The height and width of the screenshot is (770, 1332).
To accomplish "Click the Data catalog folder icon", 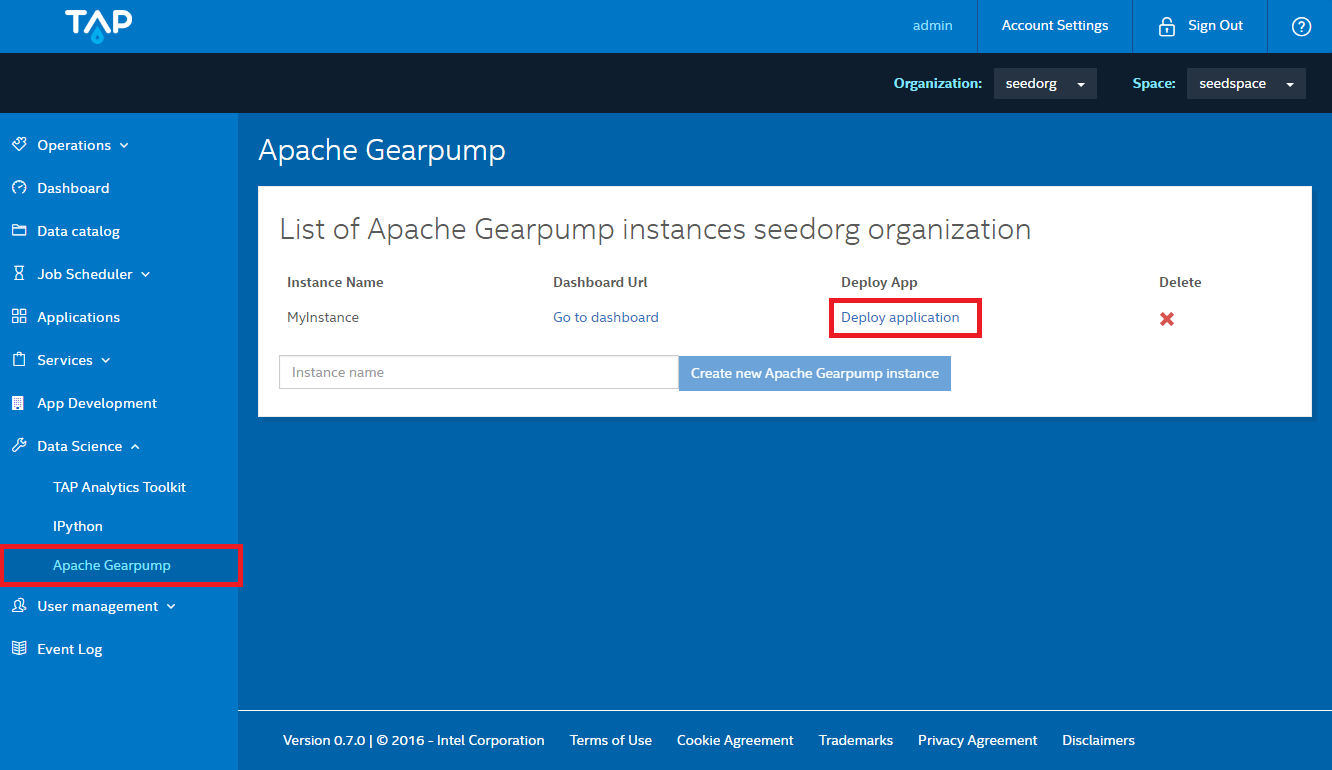I will pos(19,231).
